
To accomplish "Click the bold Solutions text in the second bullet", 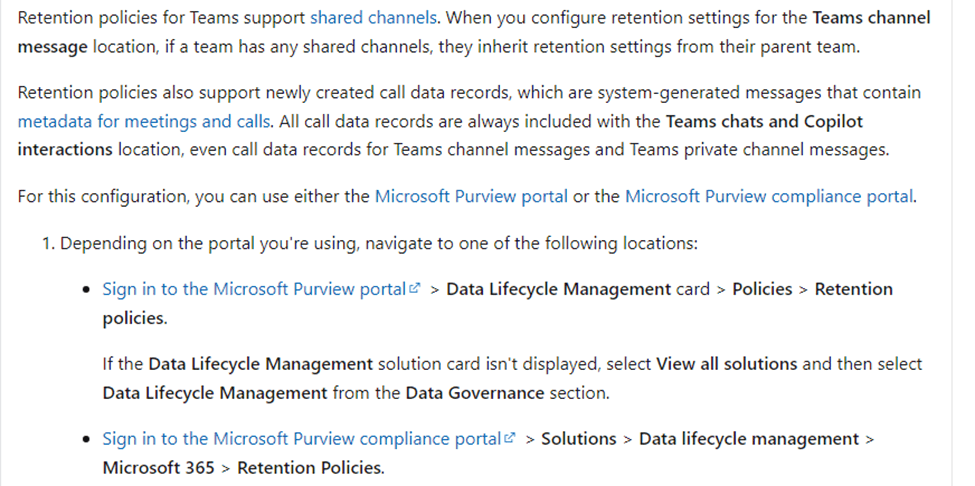I will click(x=578, y=439).
